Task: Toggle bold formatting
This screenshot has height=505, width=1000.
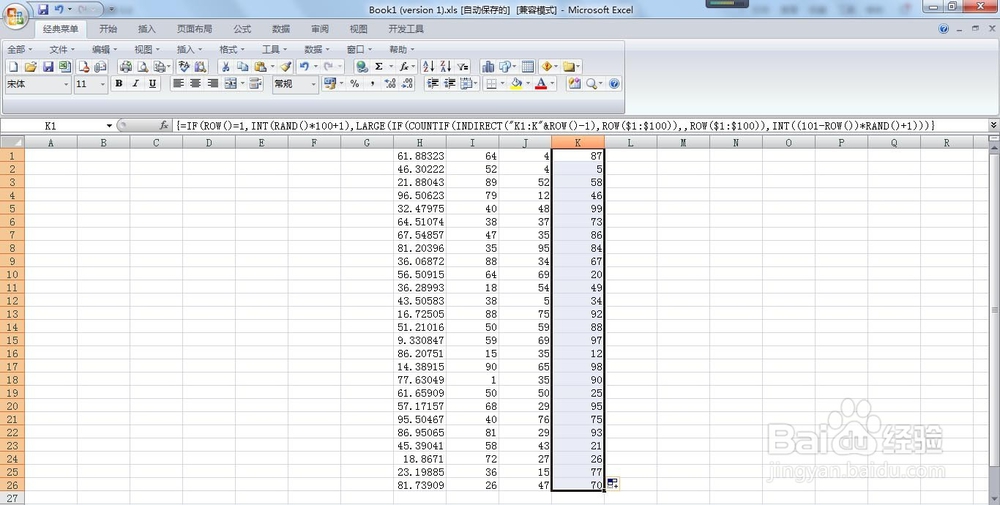Action: point(119,84)
